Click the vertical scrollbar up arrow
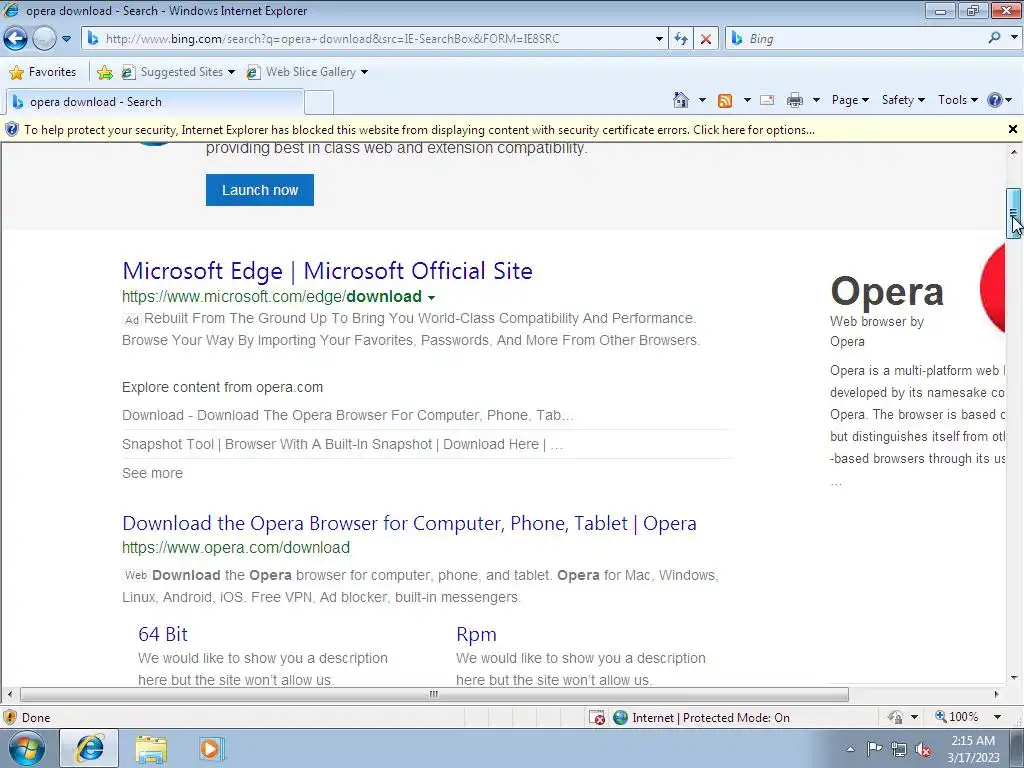 [1013, 152]
